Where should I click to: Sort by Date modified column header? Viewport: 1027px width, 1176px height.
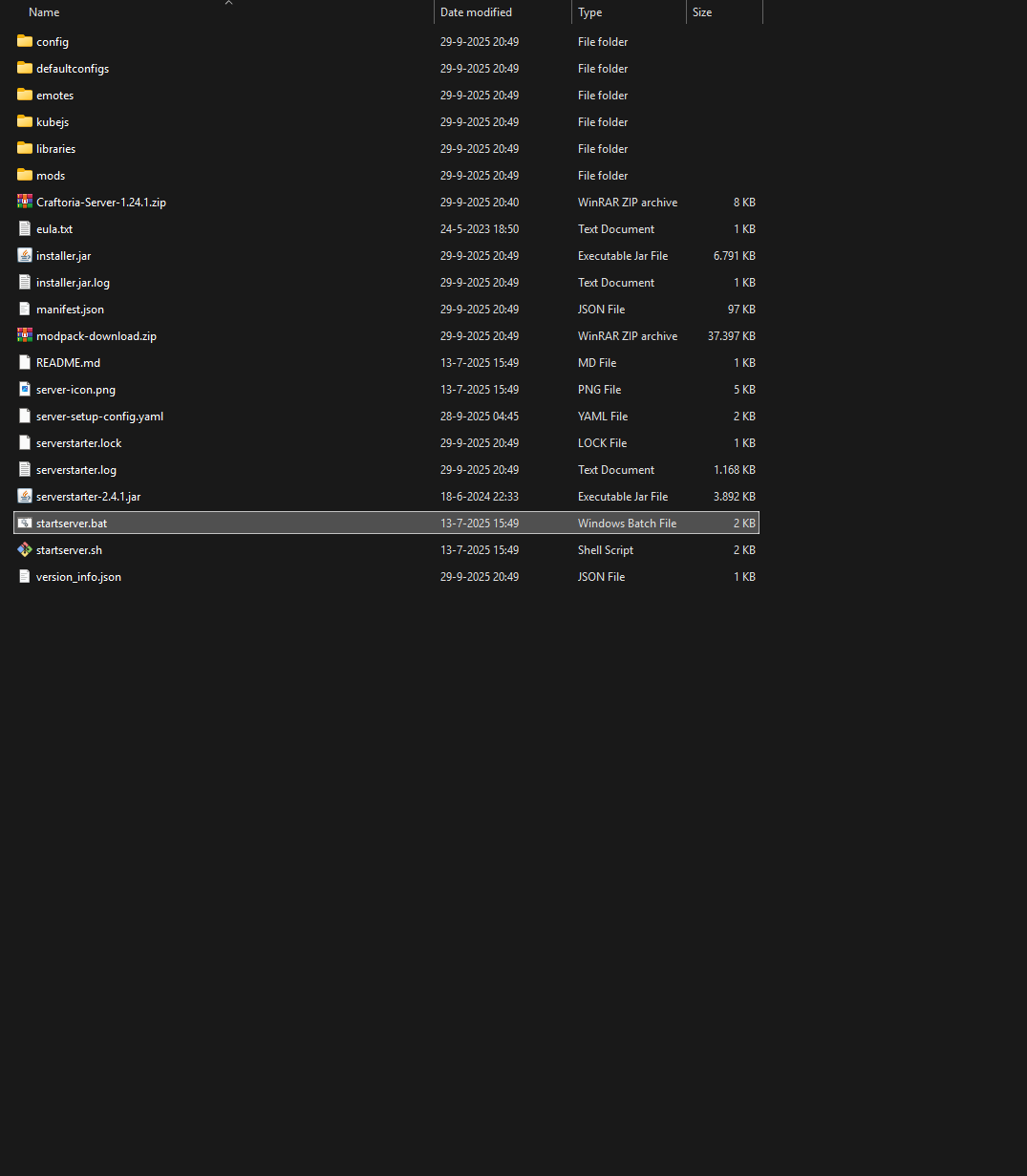[x=476, y=12]
